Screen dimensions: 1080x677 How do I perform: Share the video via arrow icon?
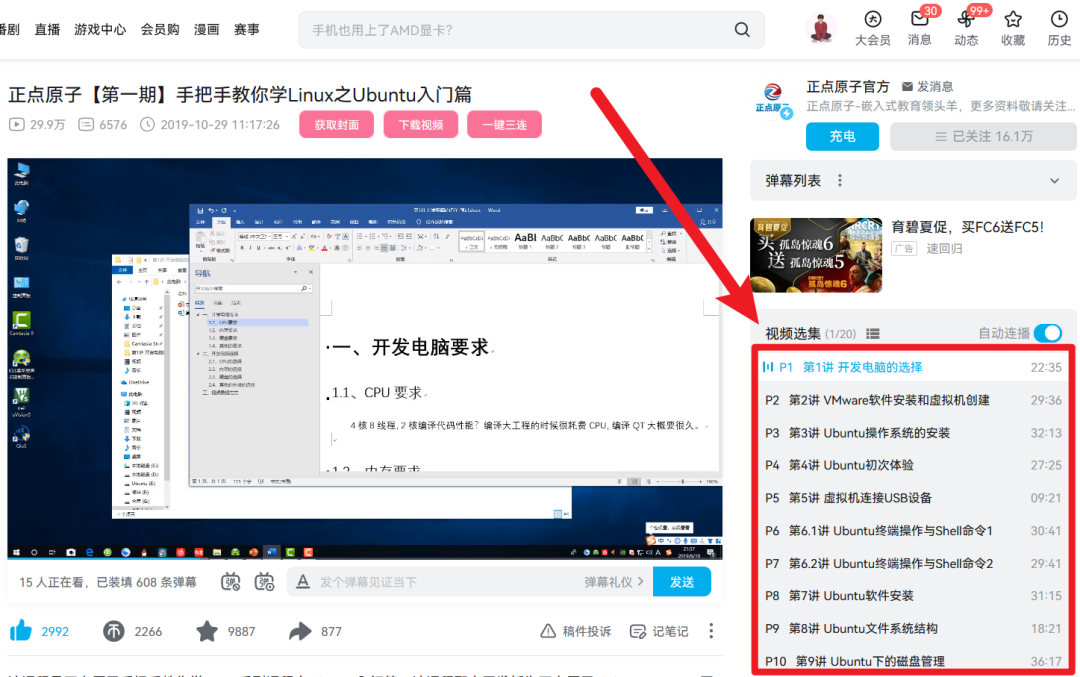[300, 631]
